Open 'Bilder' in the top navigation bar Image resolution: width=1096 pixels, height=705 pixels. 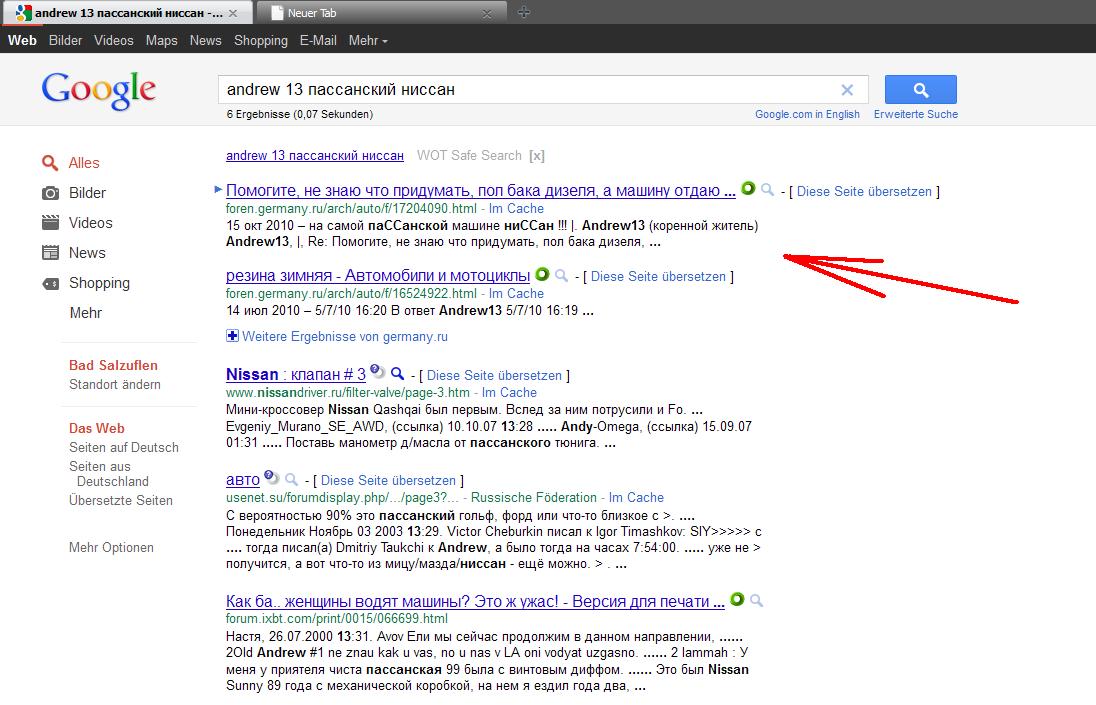(x=65, y=41)
